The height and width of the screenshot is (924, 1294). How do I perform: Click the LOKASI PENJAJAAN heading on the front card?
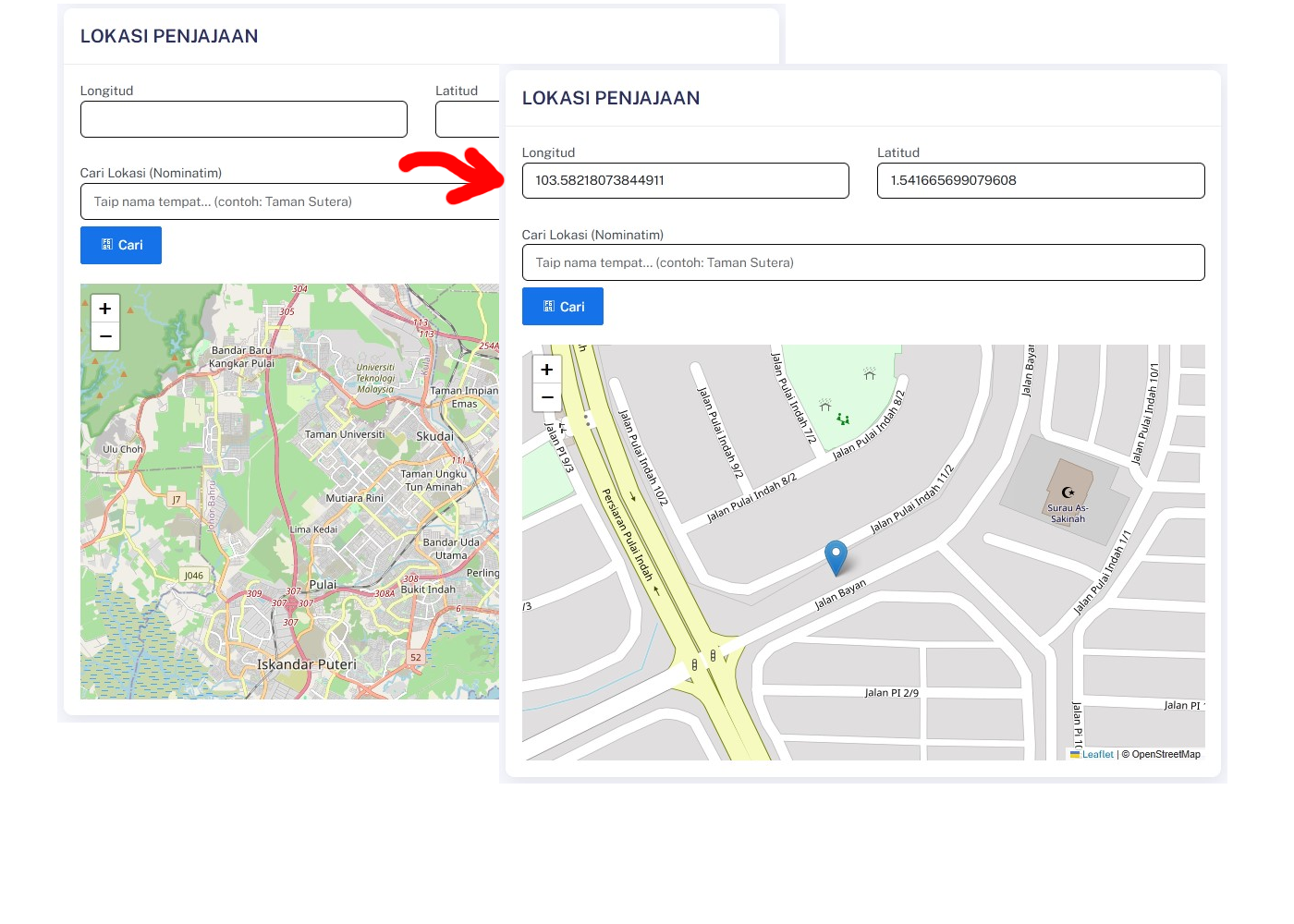pos(611,98)
